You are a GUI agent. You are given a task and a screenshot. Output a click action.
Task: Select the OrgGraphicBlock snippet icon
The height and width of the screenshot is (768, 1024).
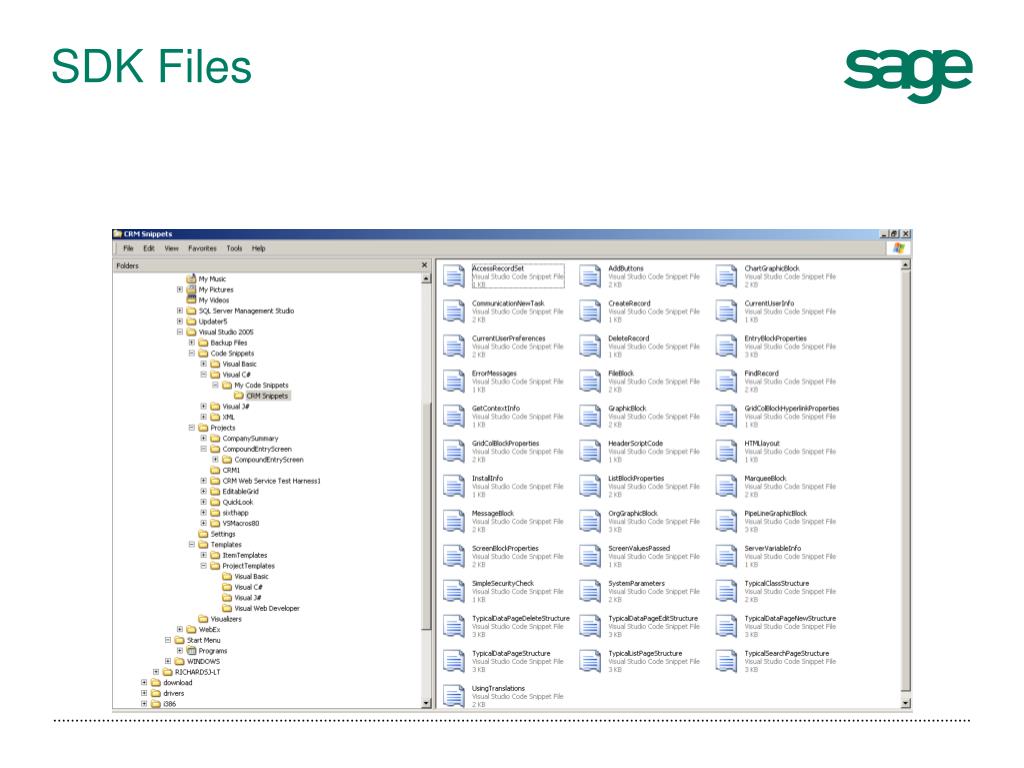(590, 521)
